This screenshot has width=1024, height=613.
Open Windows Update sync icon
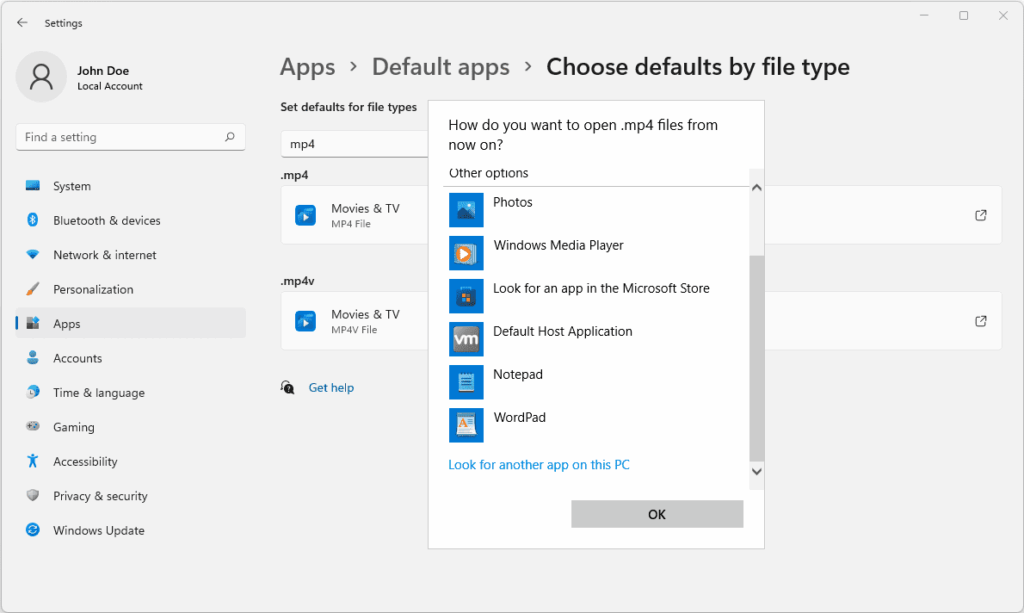pos(33,529)
